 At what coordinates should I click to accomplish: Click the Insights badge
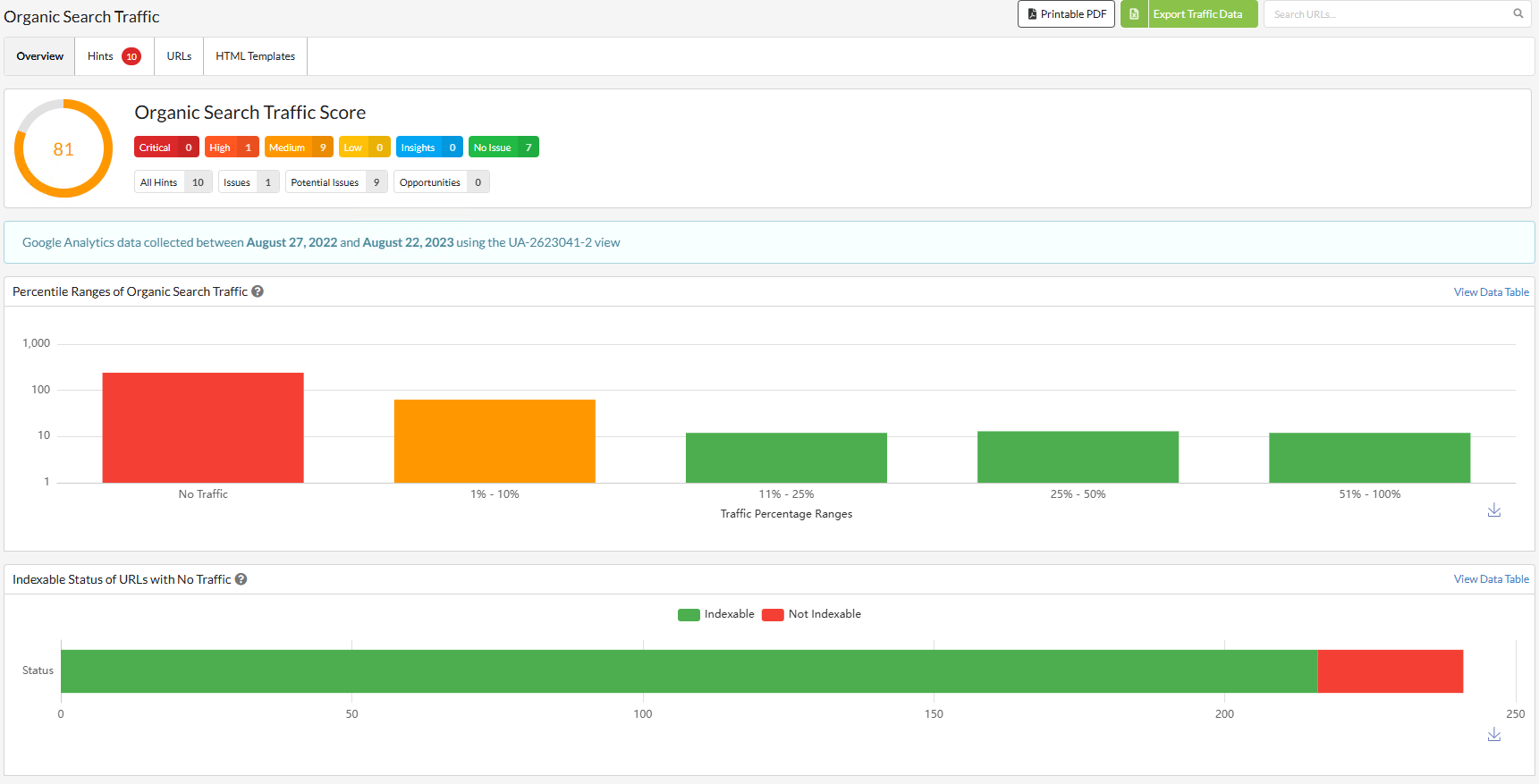[429, 148]
